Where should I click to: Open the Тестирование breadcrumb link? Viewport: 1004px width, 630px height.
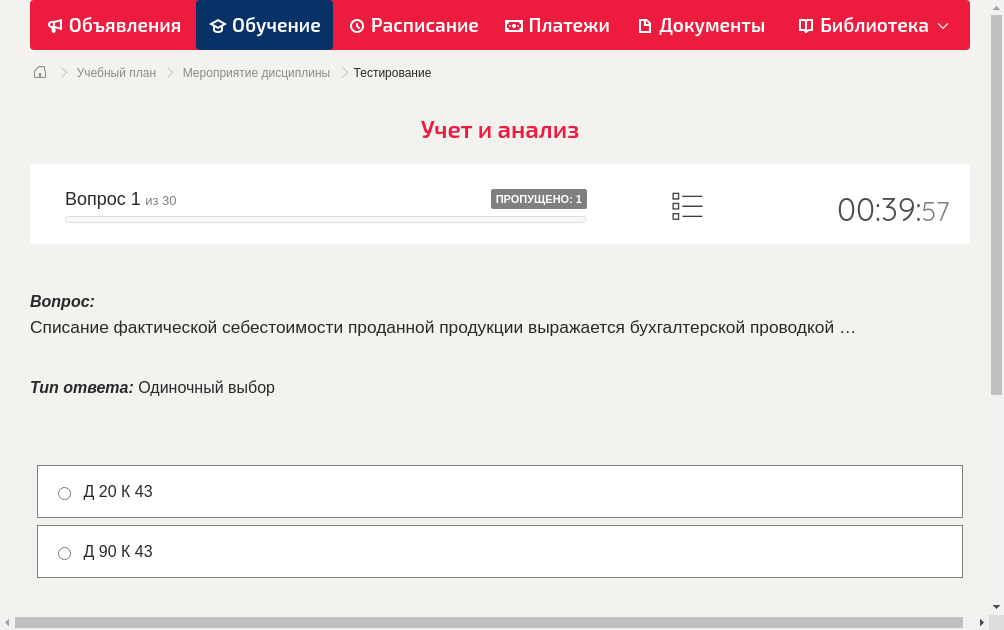(390, 72)
